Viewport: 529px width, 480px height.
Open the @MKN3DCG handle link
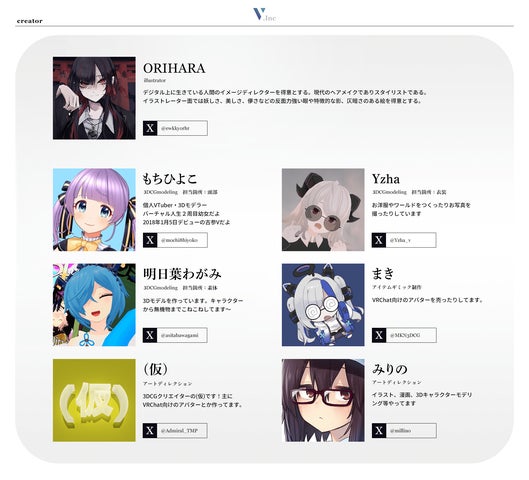coord(411,335)
